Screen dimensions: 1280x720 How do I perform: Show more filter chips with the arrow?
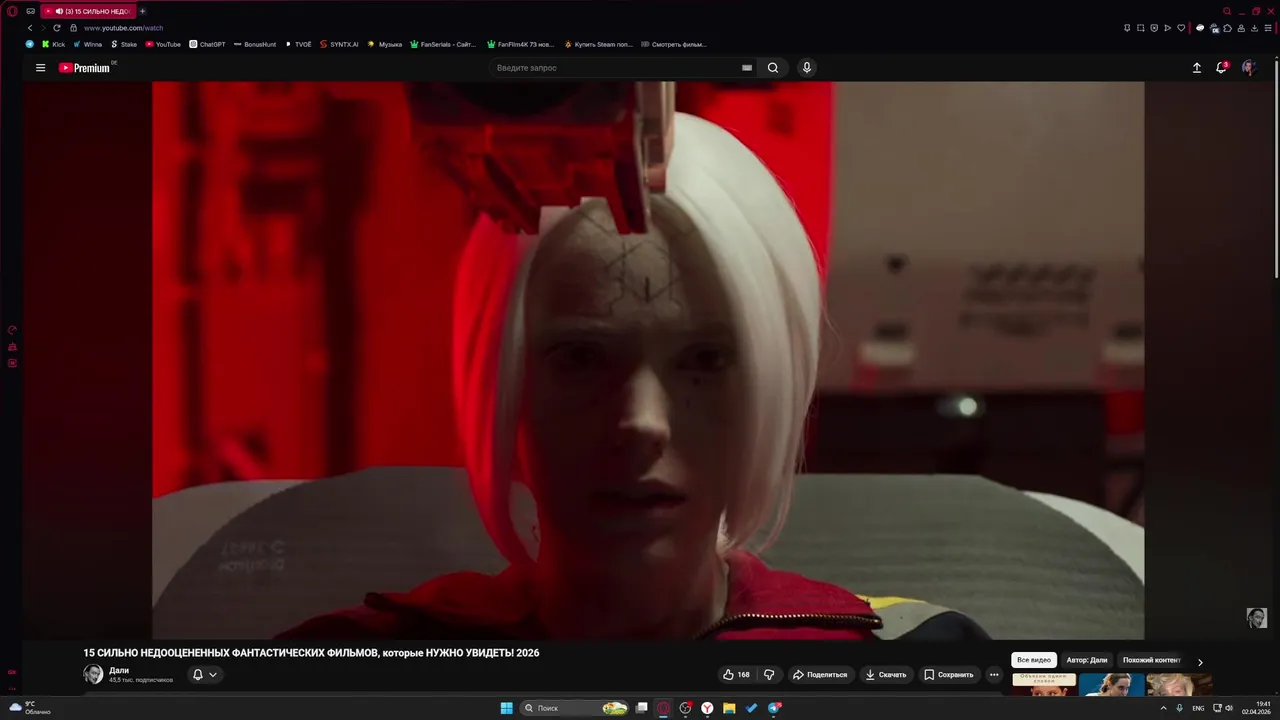1200,662
